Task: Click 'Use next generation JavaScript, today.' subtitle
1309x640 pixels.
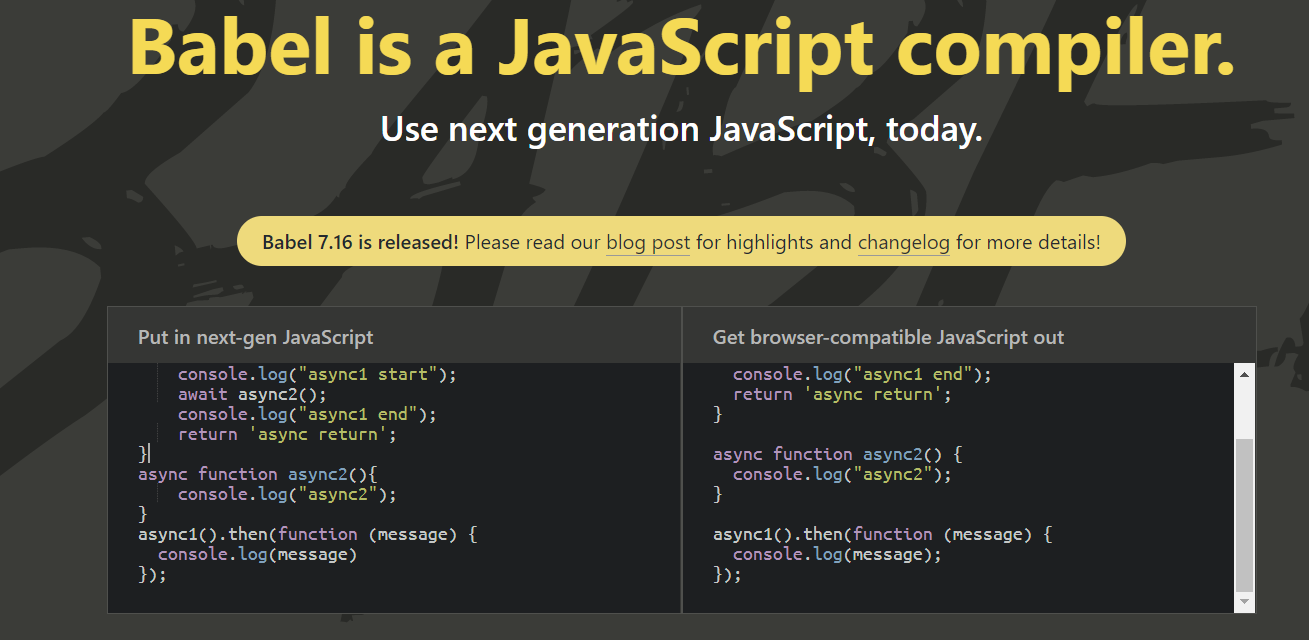Action: pos(682,130)
